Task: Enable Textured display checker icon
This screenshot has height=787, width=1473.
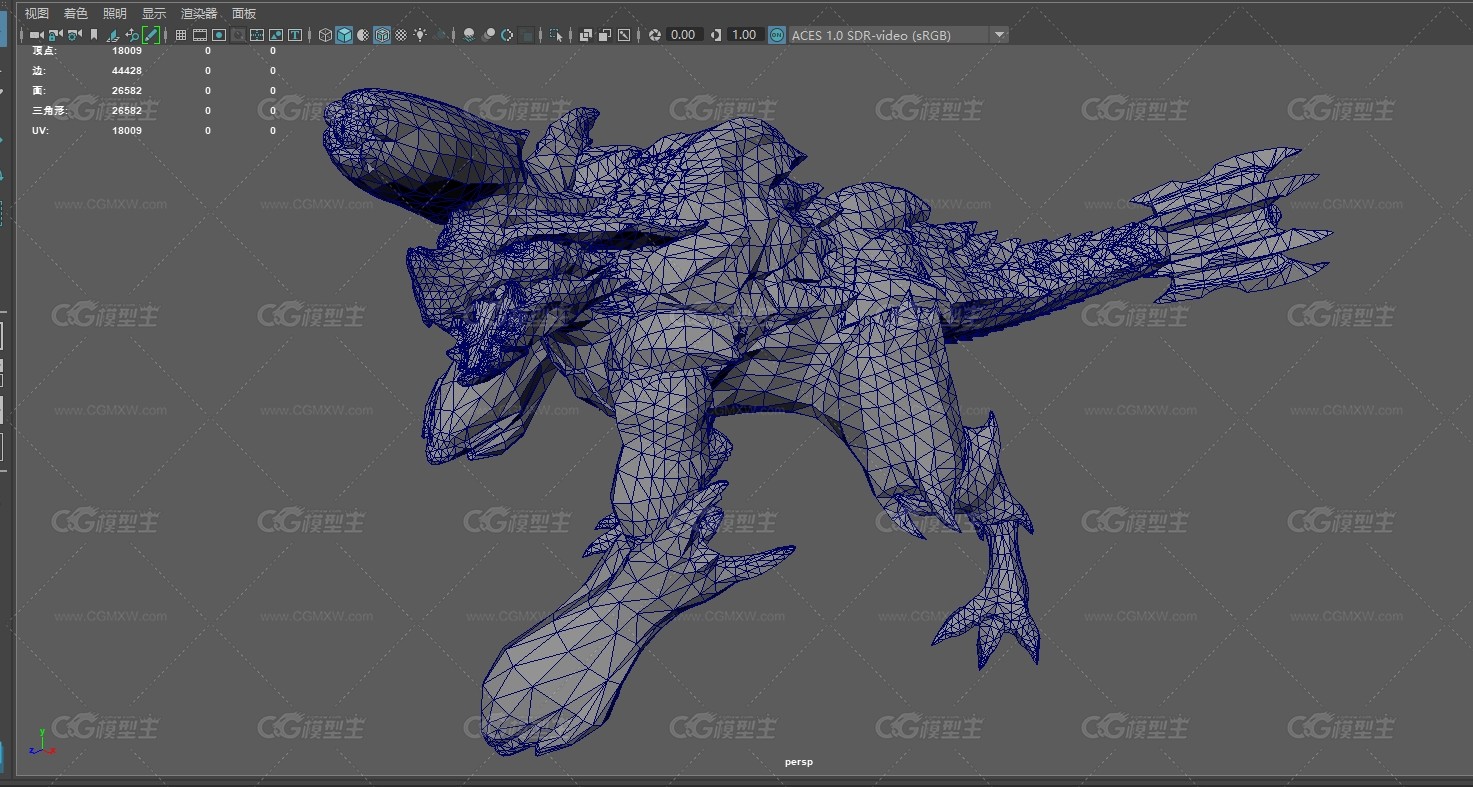Action: pyautogui.click(x=401, y=35)
